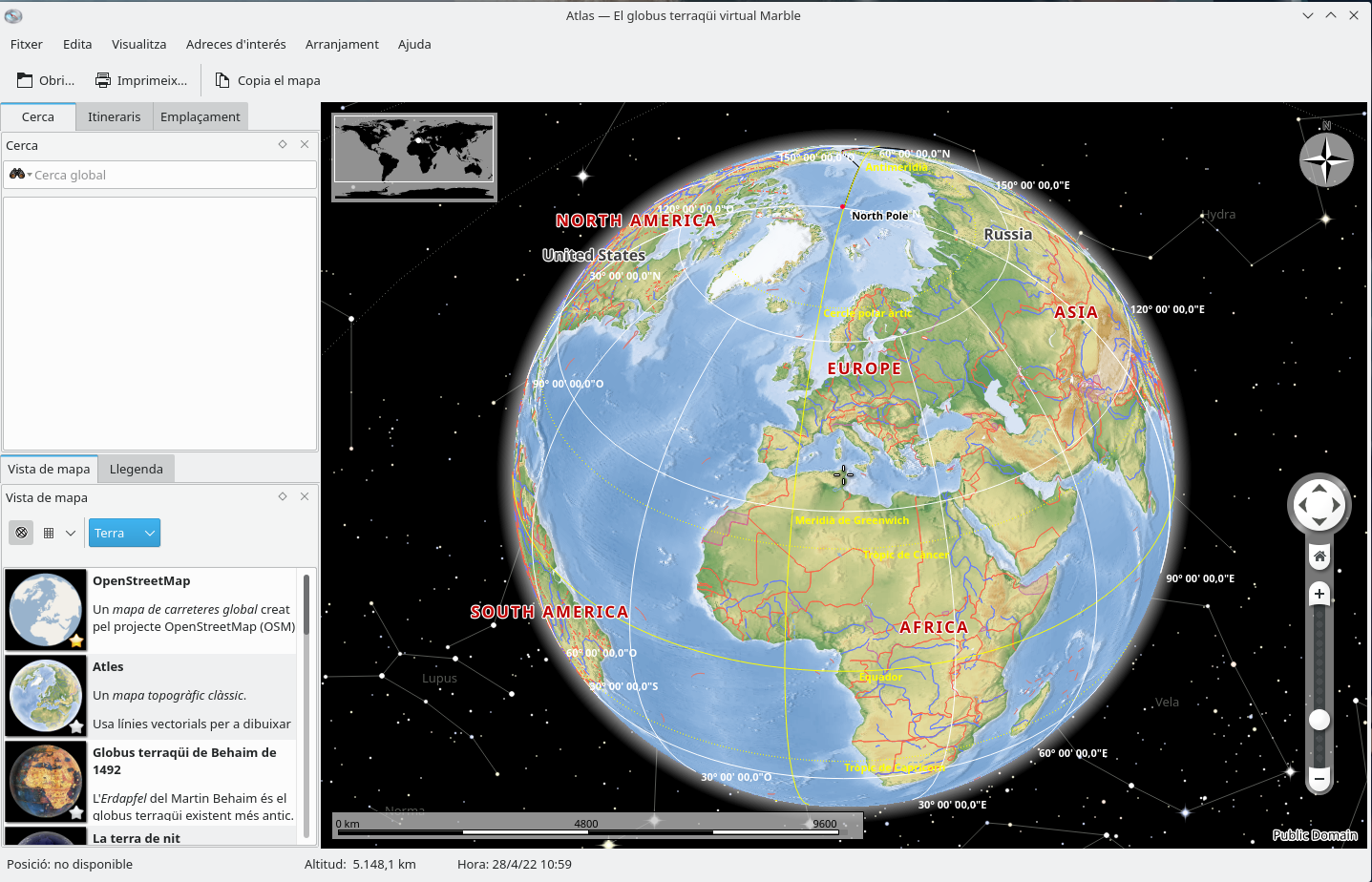Switch to the Vista de mapa tab
This screenshot has width=1372, height=882.
click(x=49, y=469)
